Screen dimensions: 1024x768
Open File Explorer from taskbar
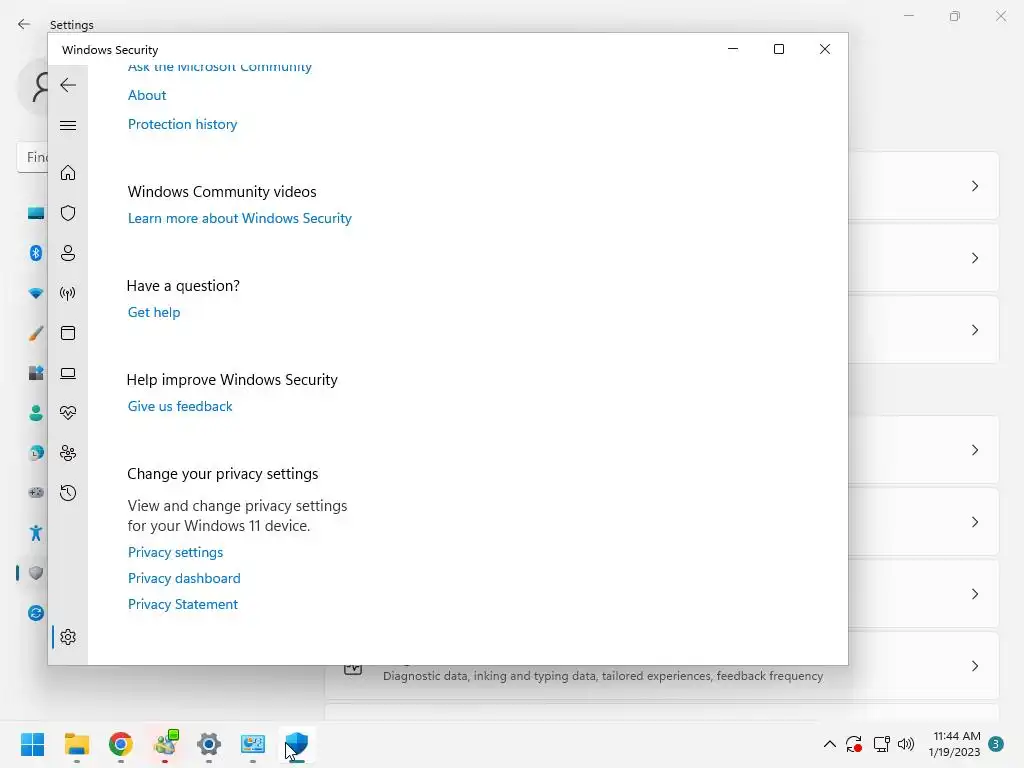(76, 744)
